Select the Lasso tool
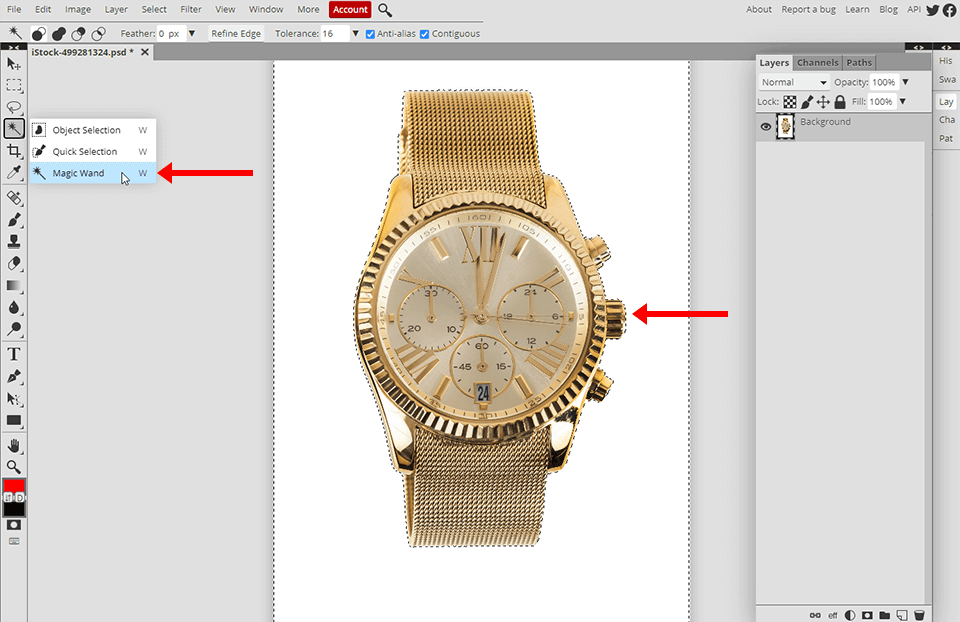960x622 pixels. coord(14,107)
